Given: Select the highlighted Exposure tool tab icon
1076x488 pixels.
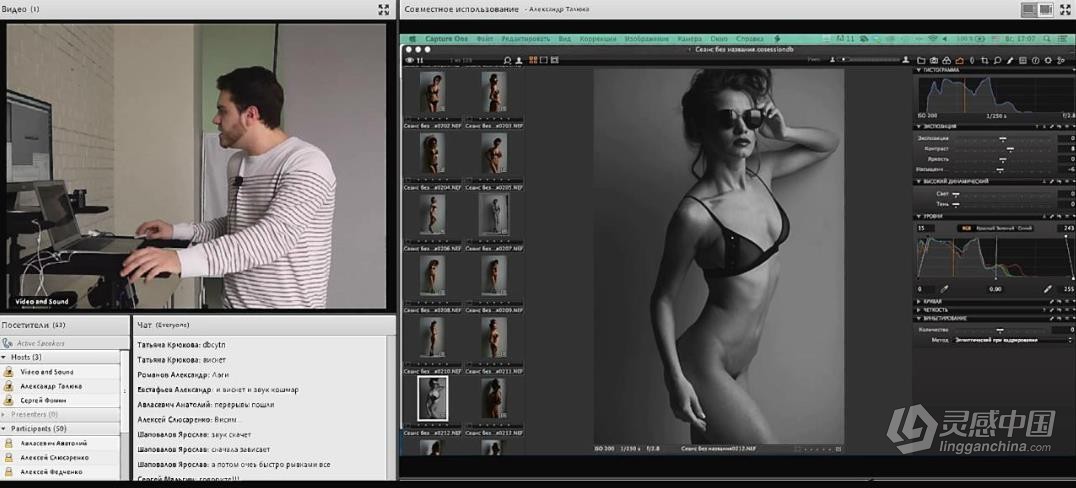Looking at the screenshot, I should point(959,60).
